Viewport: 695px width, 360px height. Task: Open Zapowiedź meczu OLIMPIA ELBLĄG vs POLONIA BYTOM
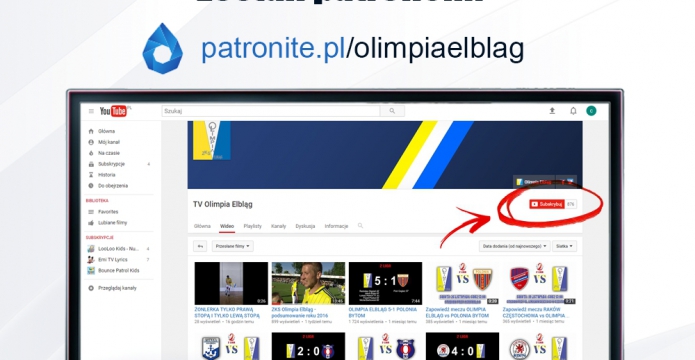coord(457,313)
